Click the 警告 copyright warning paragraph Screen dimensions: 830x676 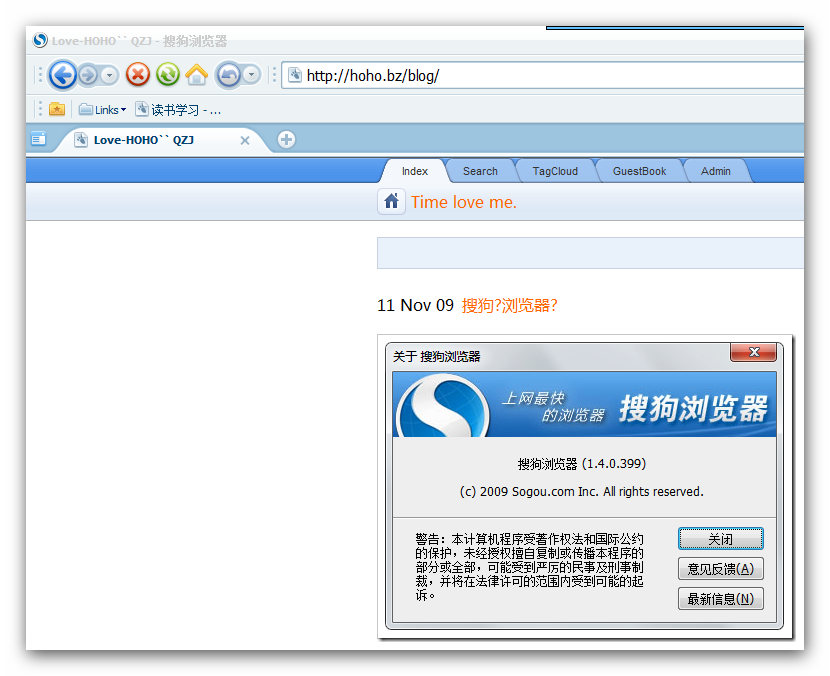529,567
